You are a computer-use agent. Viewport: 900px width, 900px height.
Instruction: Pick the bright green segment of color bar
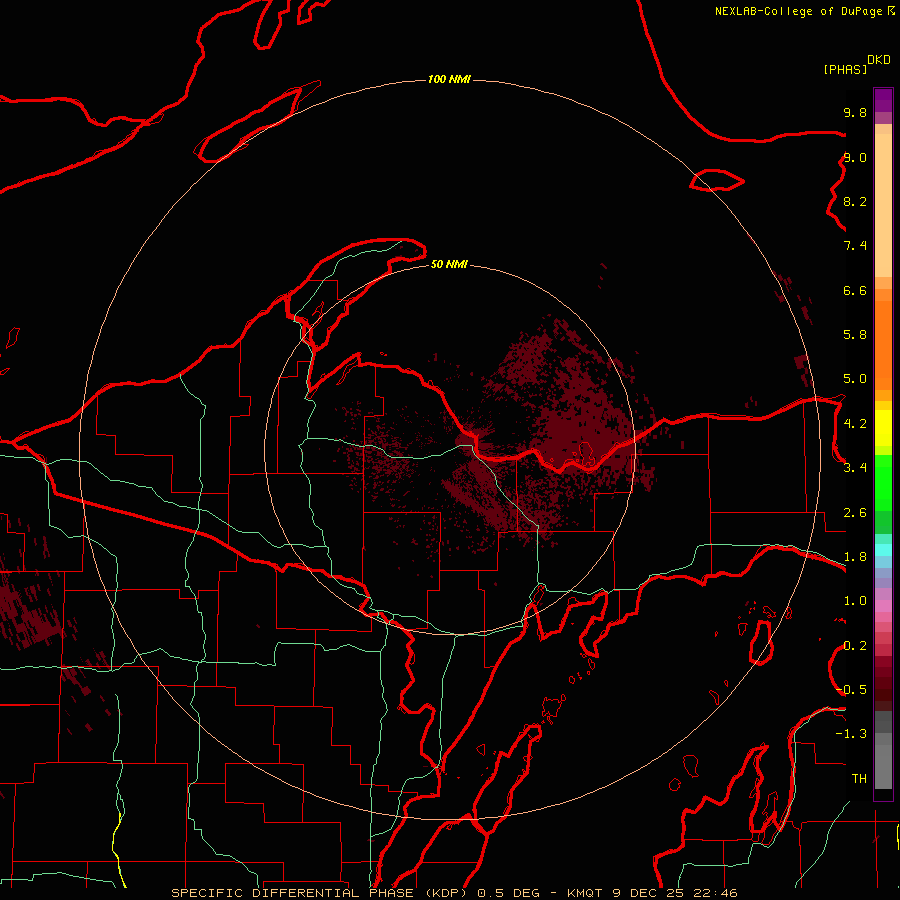click(883, 483)
